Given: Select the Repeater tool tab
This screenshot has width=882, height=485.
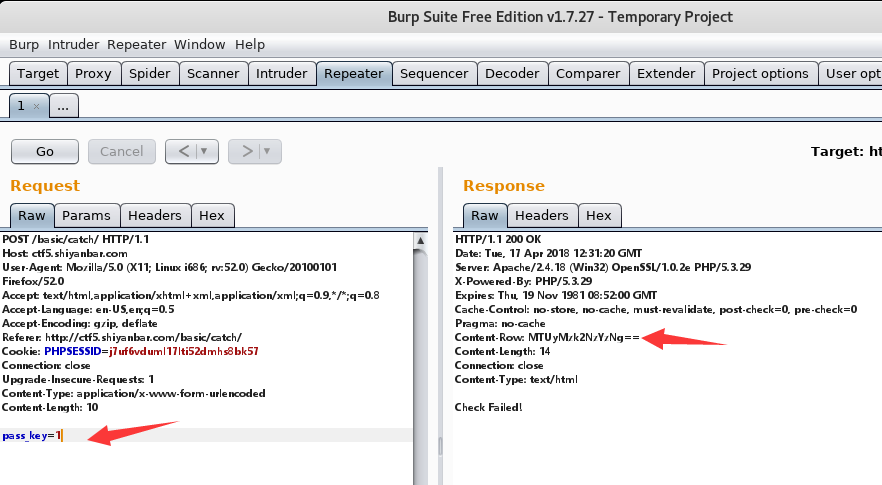Looking at the screenshot, I should click(x=354, y=74).
